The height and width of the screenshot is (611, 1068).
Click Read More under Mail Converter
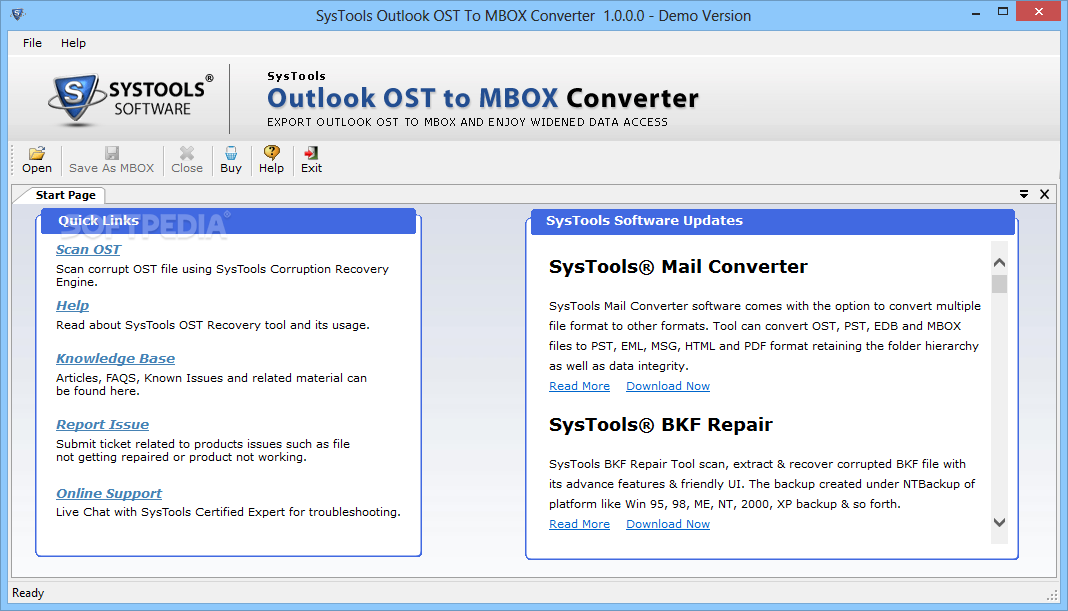[580, 386]
